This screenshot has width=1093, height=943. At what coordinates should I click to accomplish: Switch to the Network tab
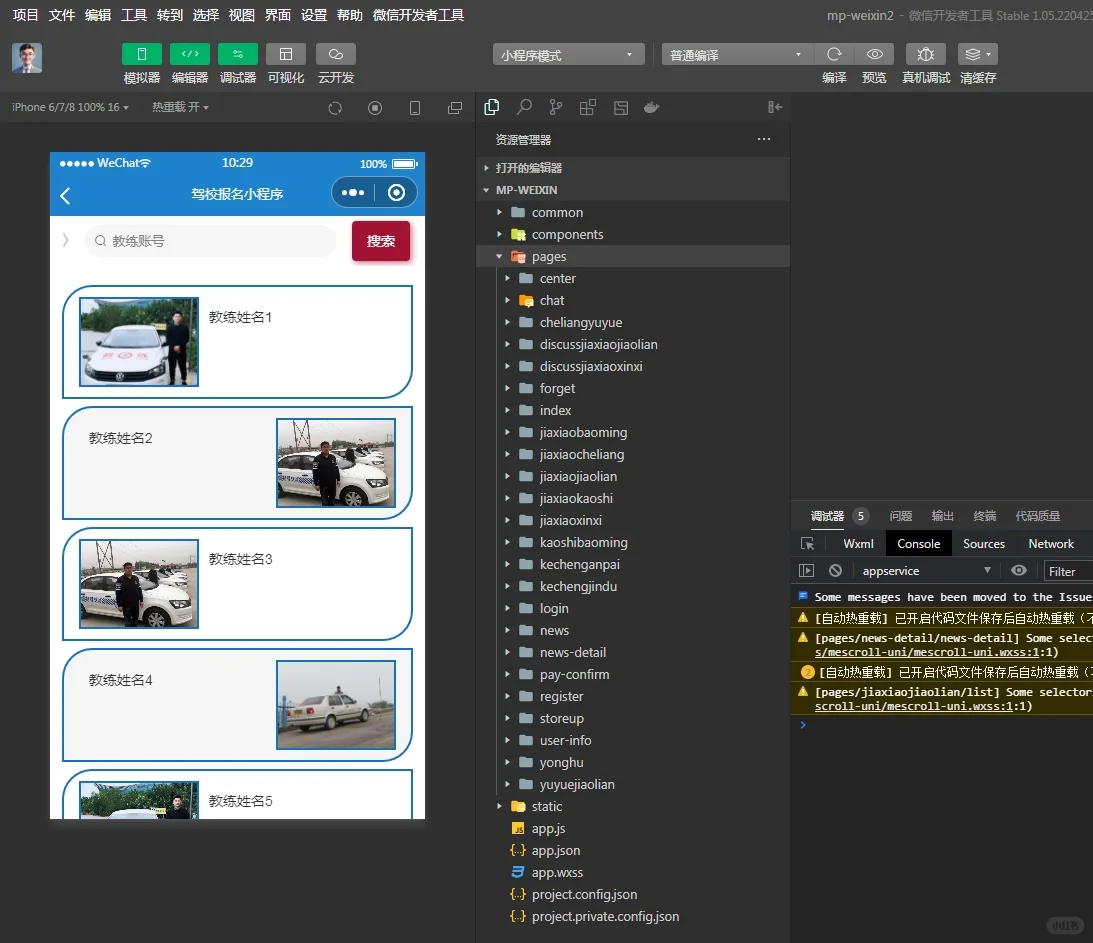point(1051,544)
